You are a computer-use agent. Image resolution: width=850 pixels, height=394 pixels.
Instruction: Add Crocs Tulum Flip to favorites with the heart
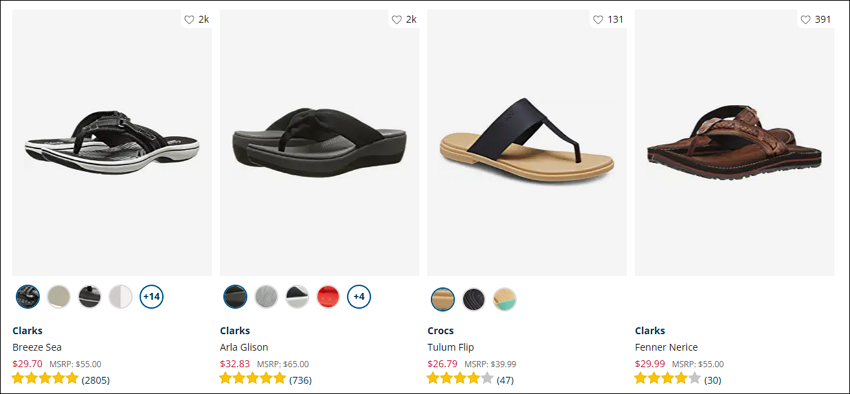598,20
